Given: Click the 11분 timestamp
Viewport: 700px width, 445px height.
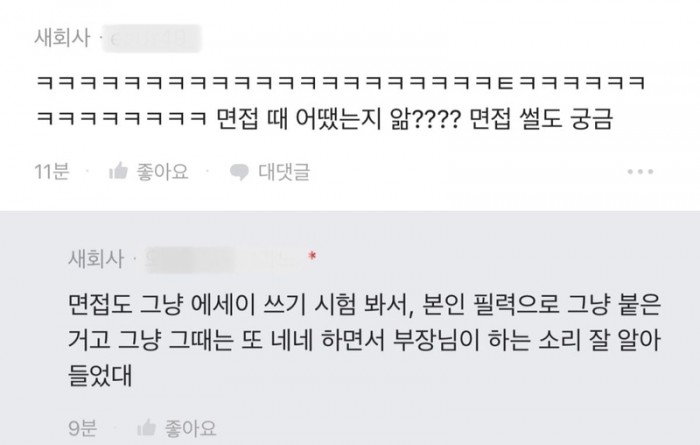Looking at the screenshot, I should [x=52, y=171].
